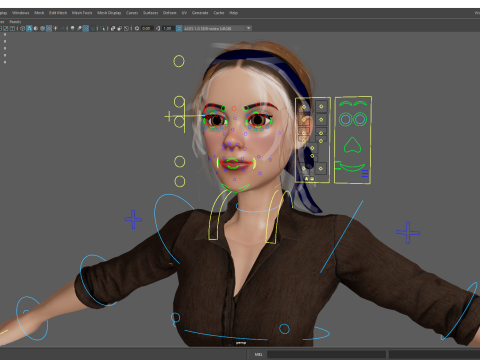This screenshot has height=360, width=480.
Task: Select the left green eyebrow in face panel
Action: pyautogui.click(x=345, y=104)
